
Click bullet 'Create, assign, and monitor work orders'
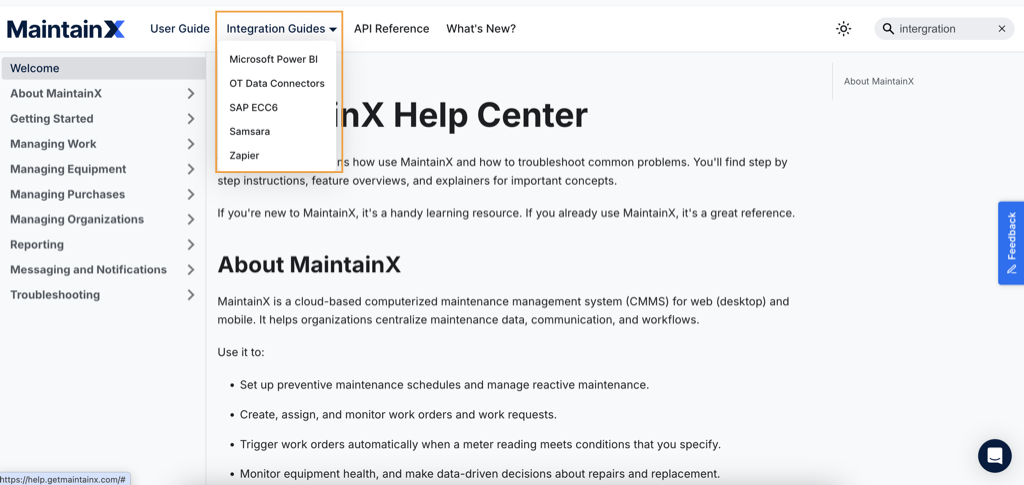pyautogui.click(x=398, y=415)
